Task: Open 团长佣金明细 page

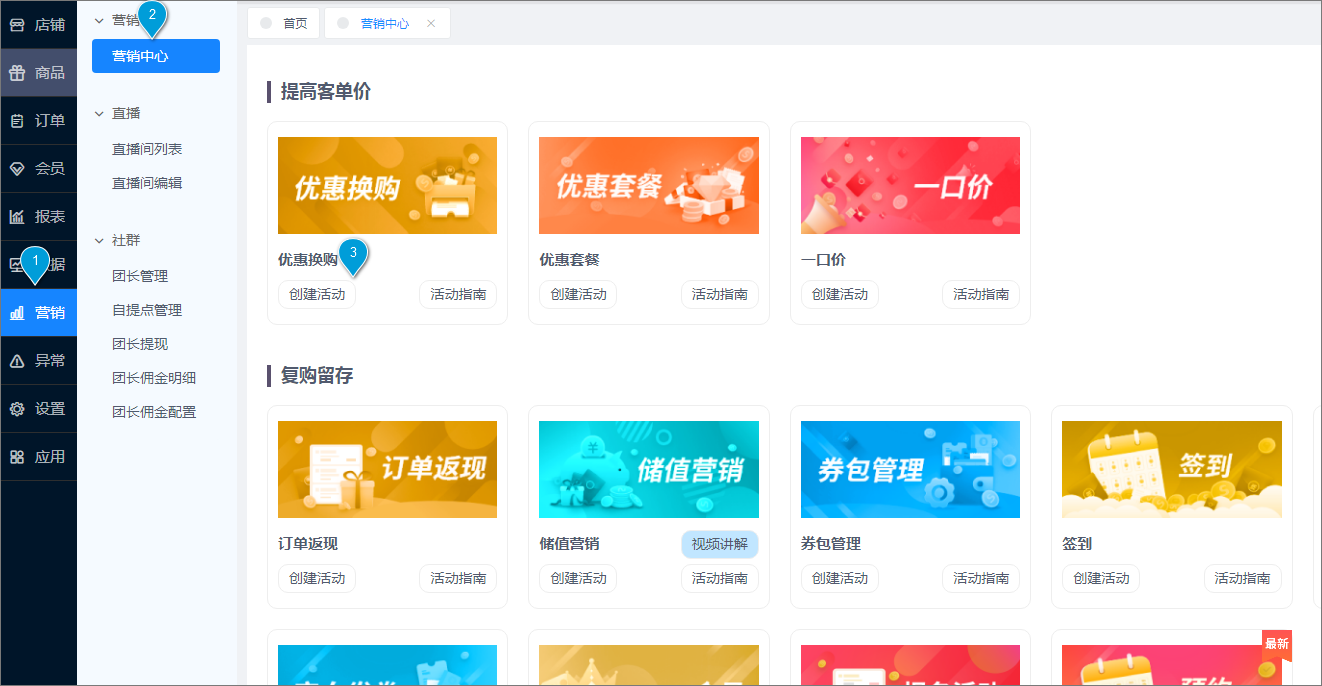Action: (154, 378)
